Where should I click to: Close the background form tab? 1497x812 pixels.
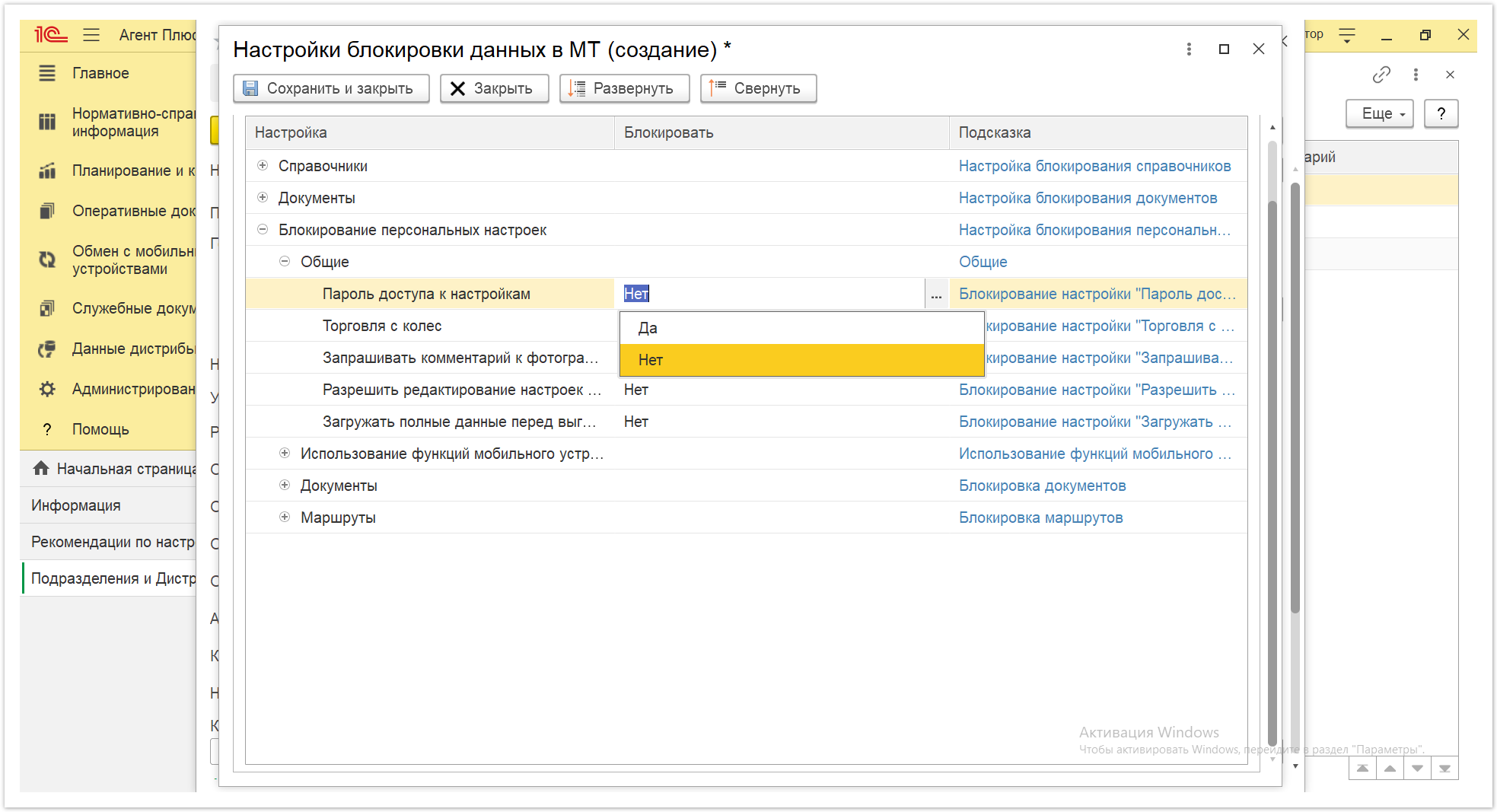click(1450, 75)
